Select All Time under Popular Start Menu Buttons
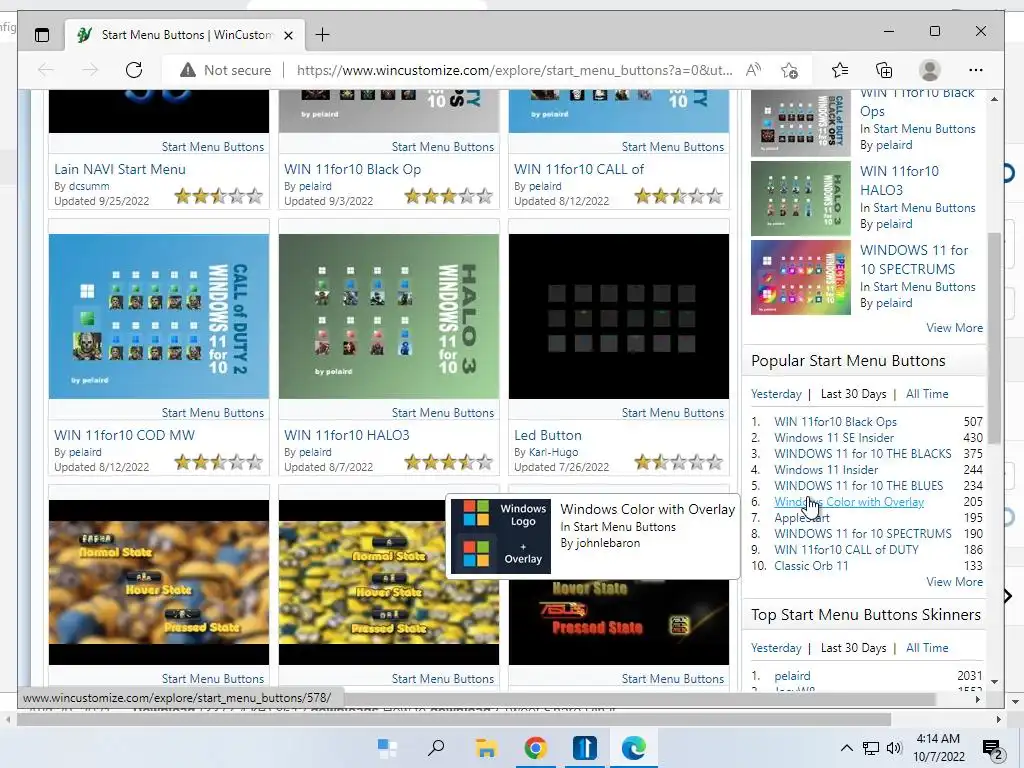The height and width of the screenshot is (768, 1024). 927,394
